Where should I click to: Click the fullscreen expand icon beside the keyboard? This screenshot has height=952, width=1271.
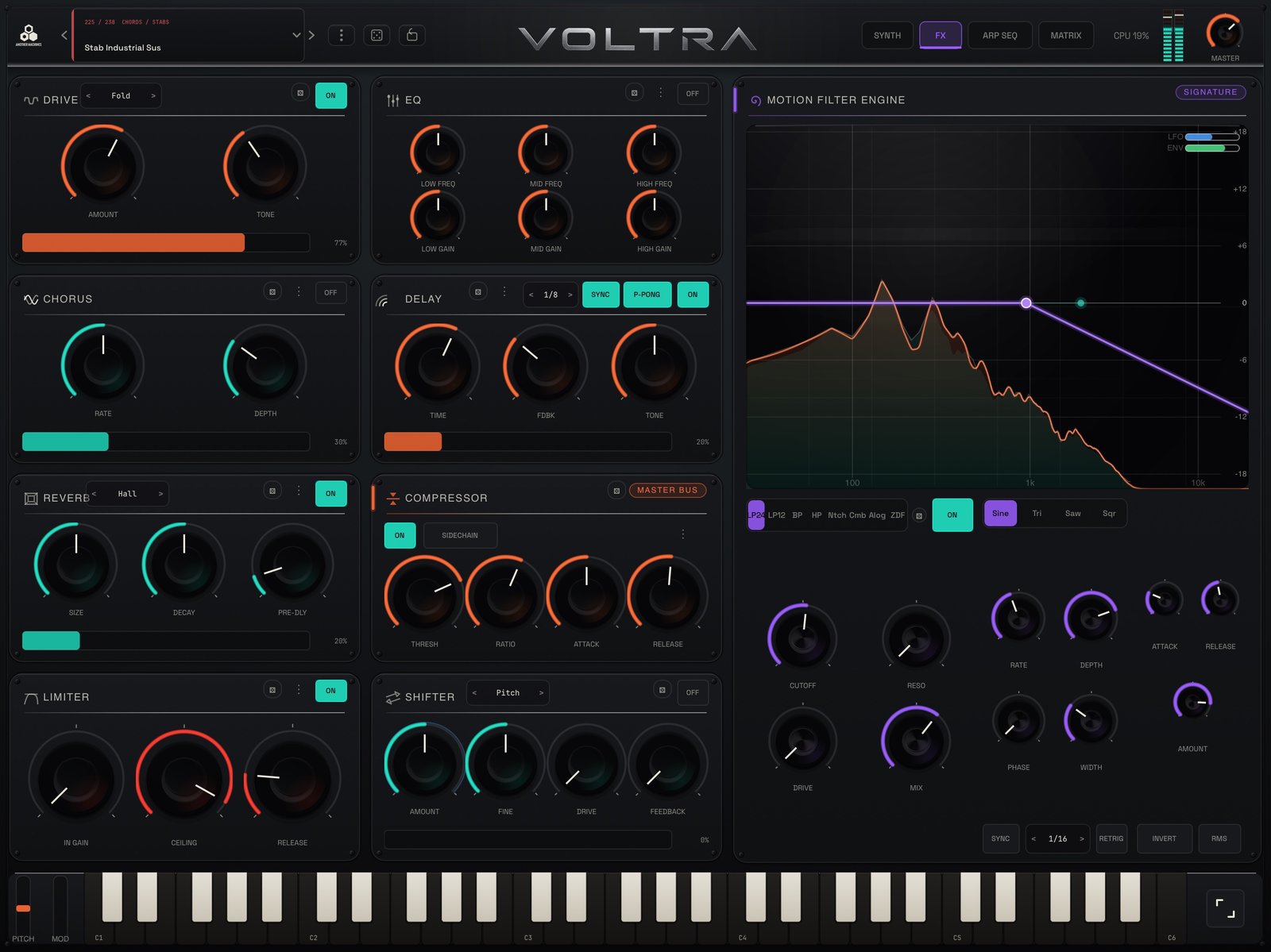coord(1225,908)
